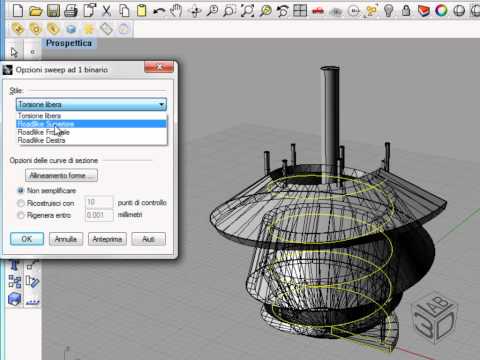Activate dynamic Zoom magnifier icon
This screenshot has height=360, width=480.
point(212,11)
